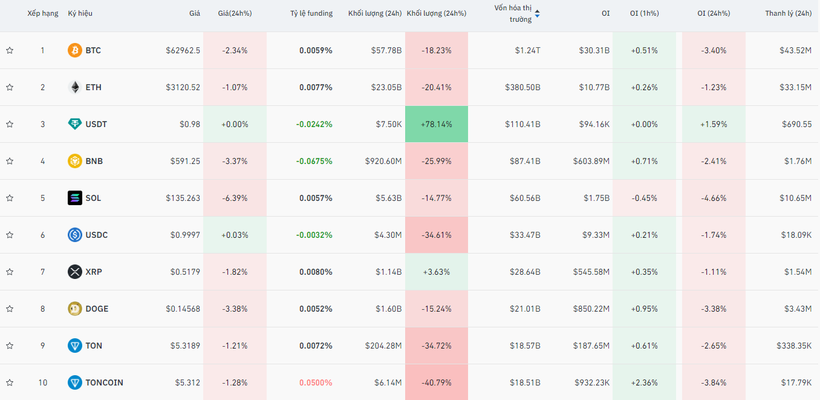Click the Dogecoin logo
Screen dimensions: 820x400
[75, 309]
